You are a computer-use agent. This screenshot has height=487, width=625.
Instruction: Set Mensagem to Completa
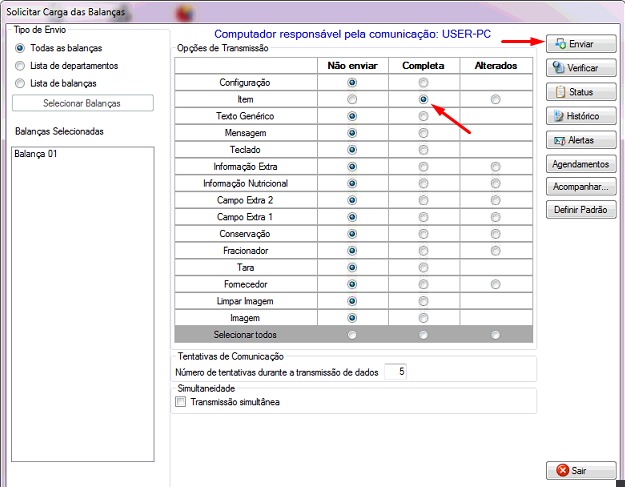coord(423,133)
